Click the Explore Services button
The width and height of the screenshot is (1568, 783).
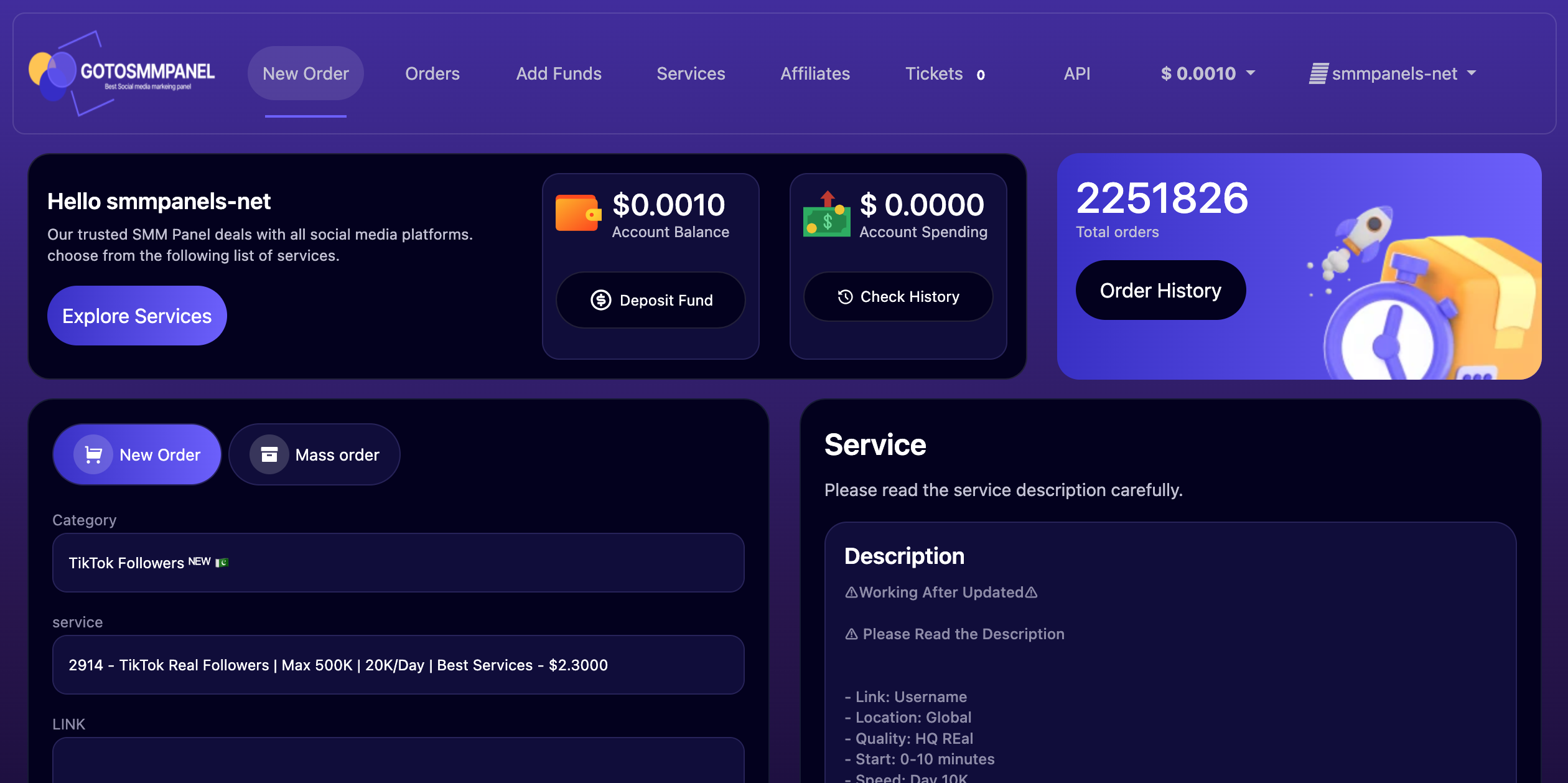click(x=137, y=316)
